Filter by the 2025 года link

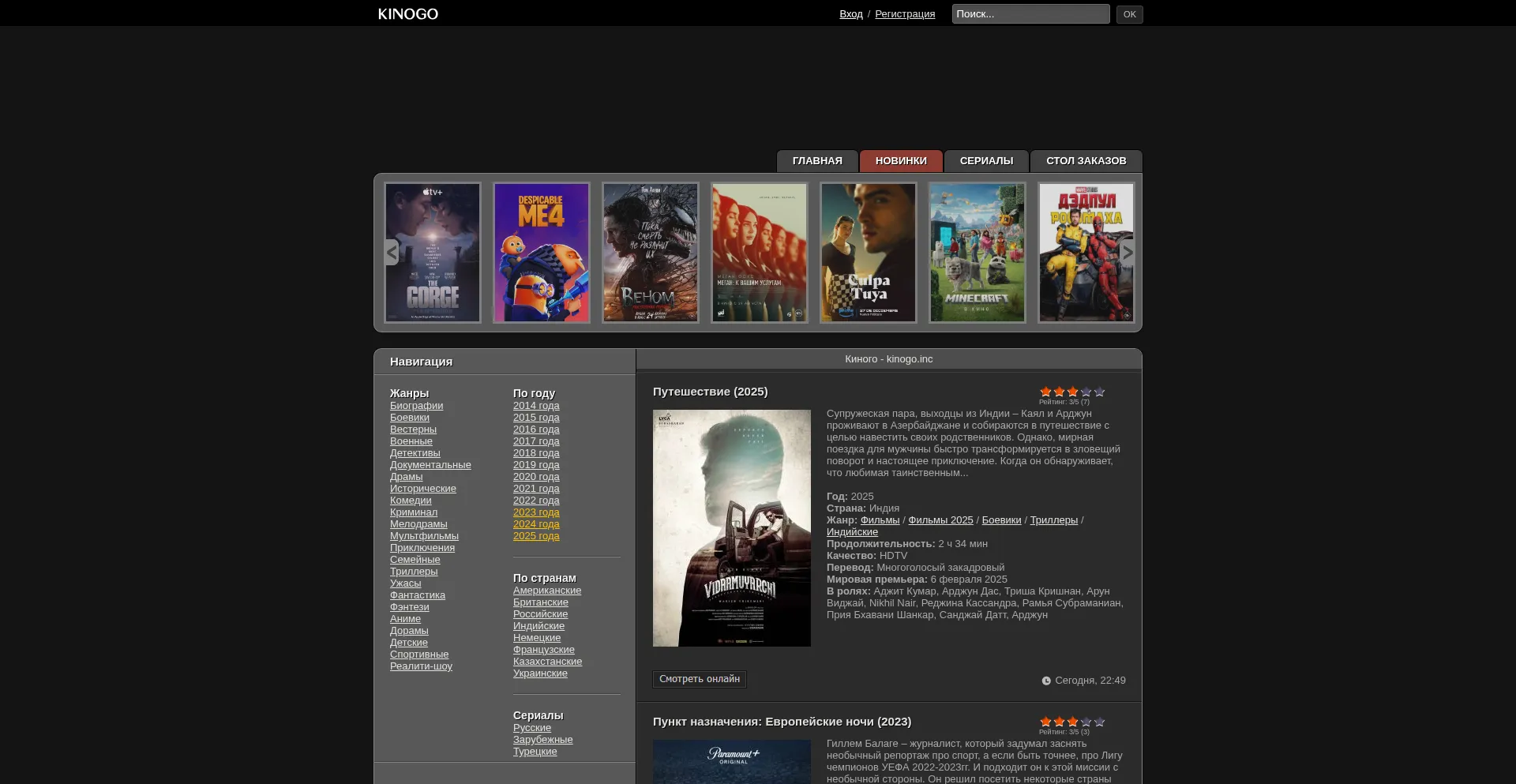[x=536, y=536]
